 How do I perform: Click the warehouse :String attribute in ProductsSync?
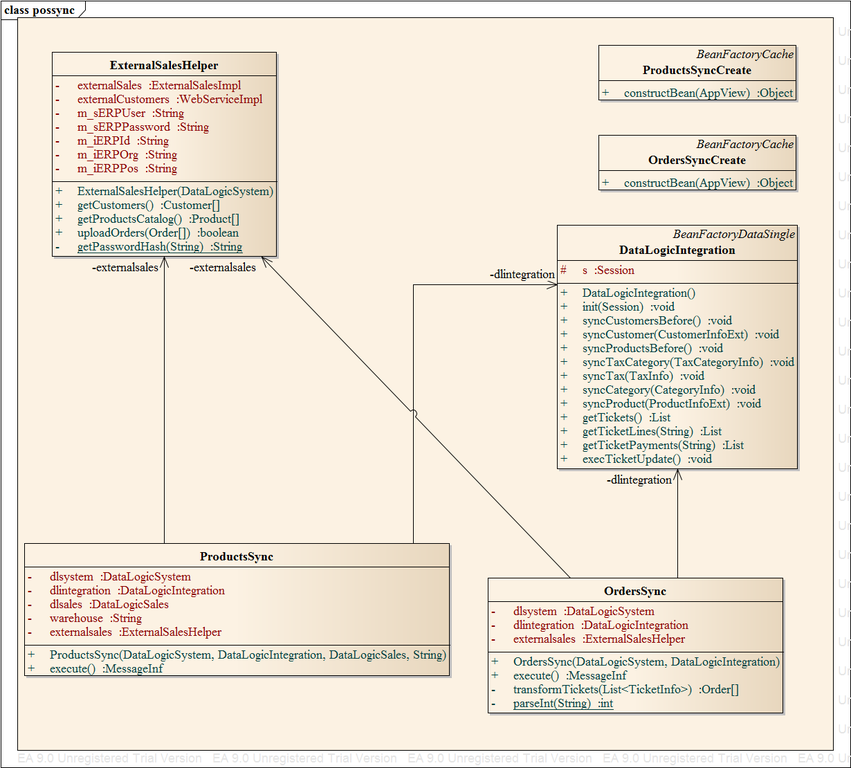(x=96, y=618)
